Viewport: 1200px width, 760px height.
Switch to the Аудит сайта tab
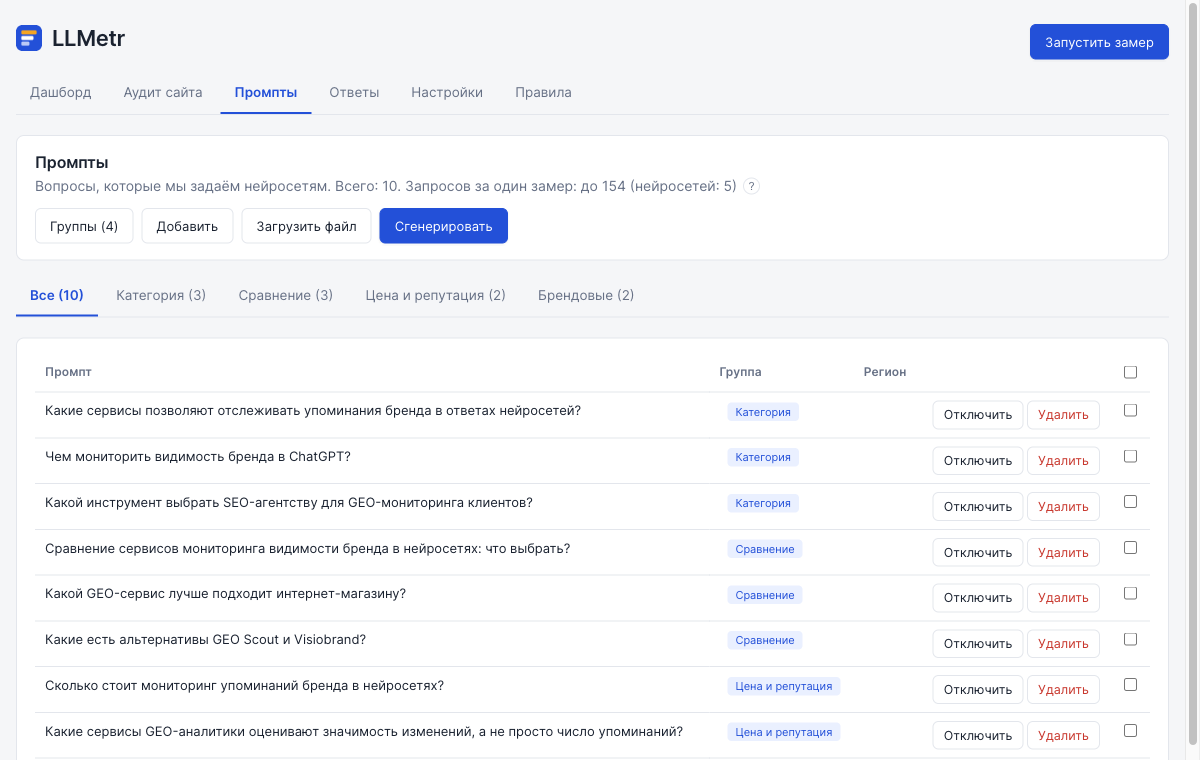pyautogui.click(x=163, y=93)
